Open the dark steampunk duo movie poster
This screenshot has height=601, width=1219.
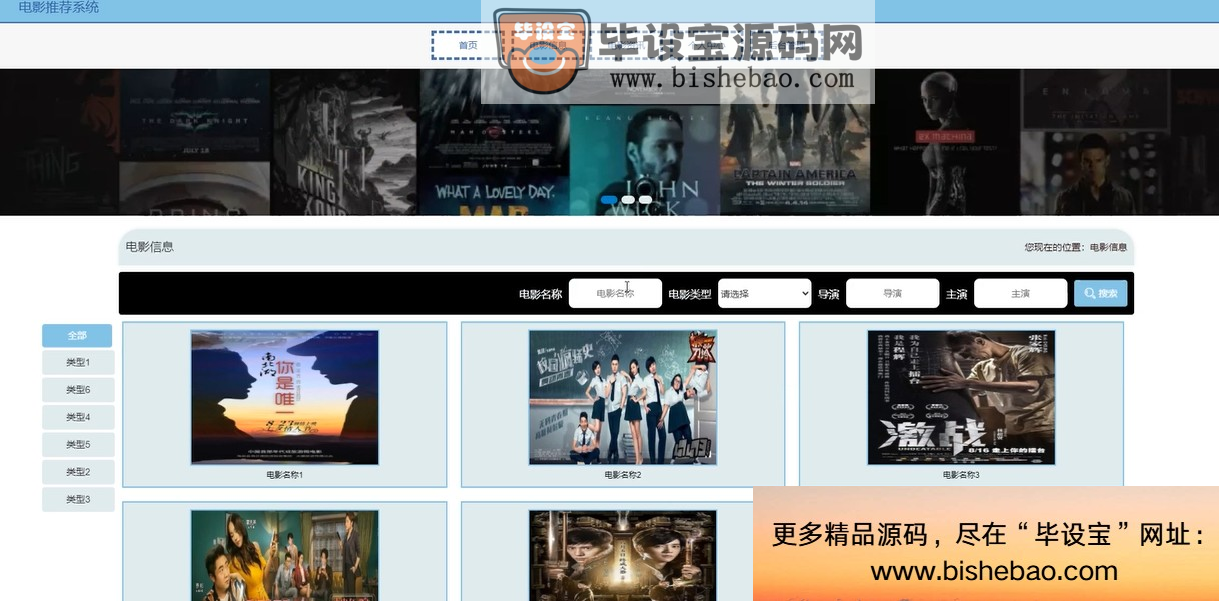click(623, 556)
